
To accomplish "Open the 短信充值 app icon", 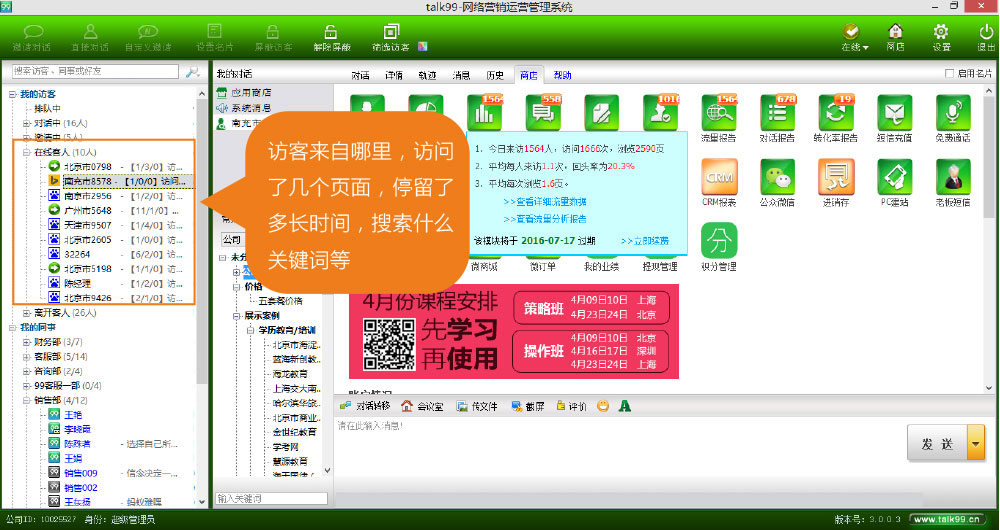I will pyautogui.click(x=895, y=112).
